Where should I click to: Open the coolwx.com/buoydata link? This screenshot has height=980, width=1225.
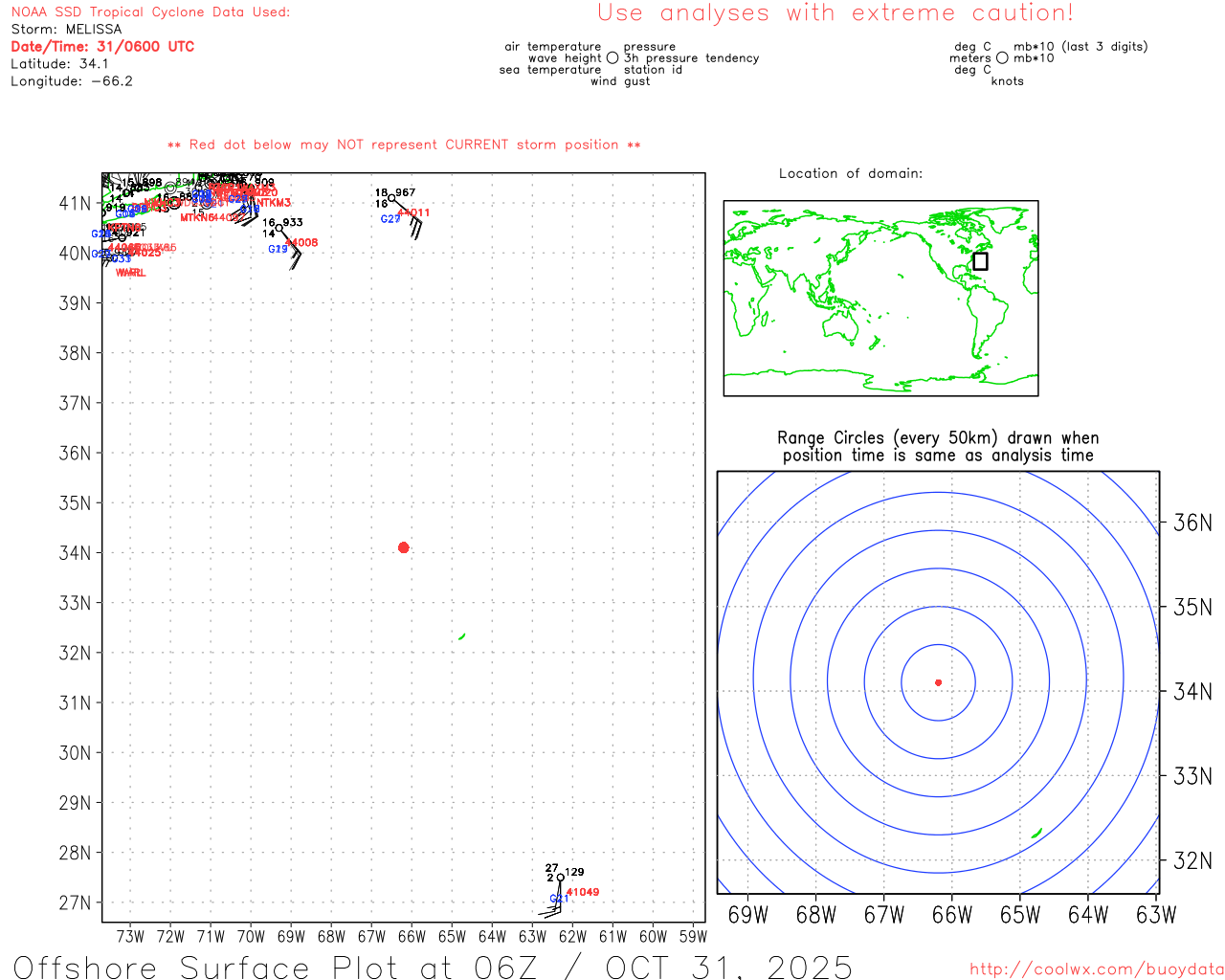click(x=1097, y=969)
